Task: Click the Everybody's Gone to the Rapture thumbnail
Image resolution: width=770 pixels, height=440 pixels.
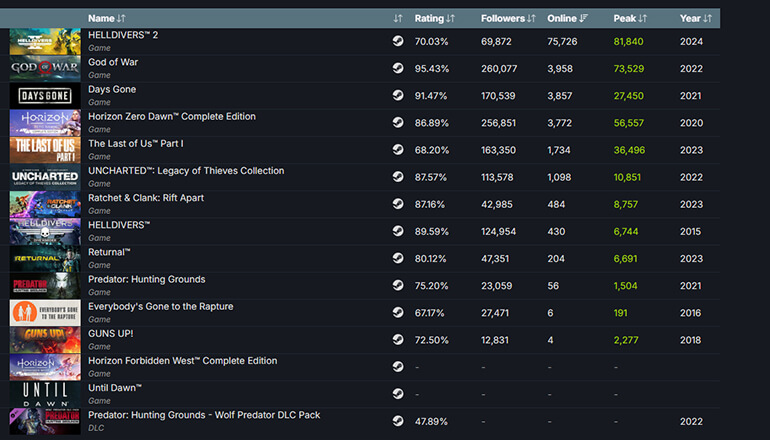Action: click(x=45, y=313)
